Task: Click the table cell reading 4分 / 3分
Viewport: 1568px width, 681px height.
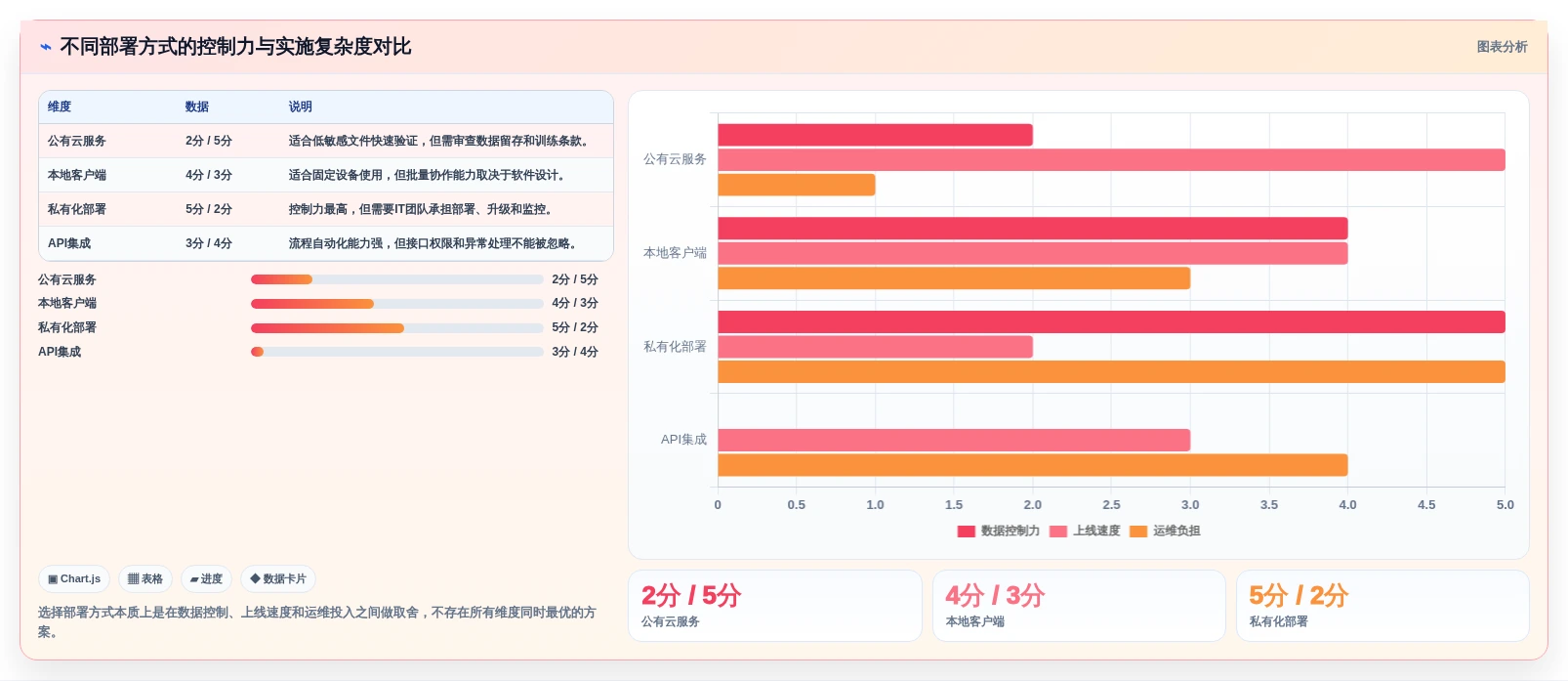Action: click(209, 175)
